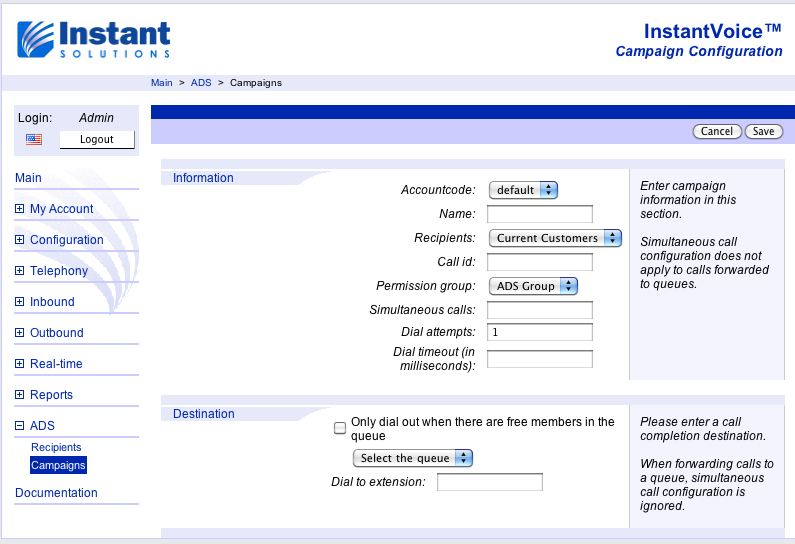
Task: Expand the Telephony plus icon
Action: [x=20, y=271]
